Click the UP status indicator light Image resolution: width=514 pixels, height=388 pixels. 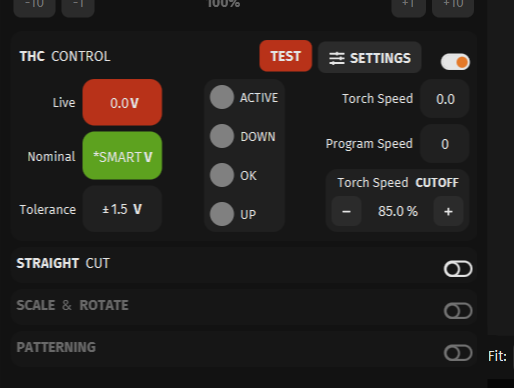[x=222, y=214]
